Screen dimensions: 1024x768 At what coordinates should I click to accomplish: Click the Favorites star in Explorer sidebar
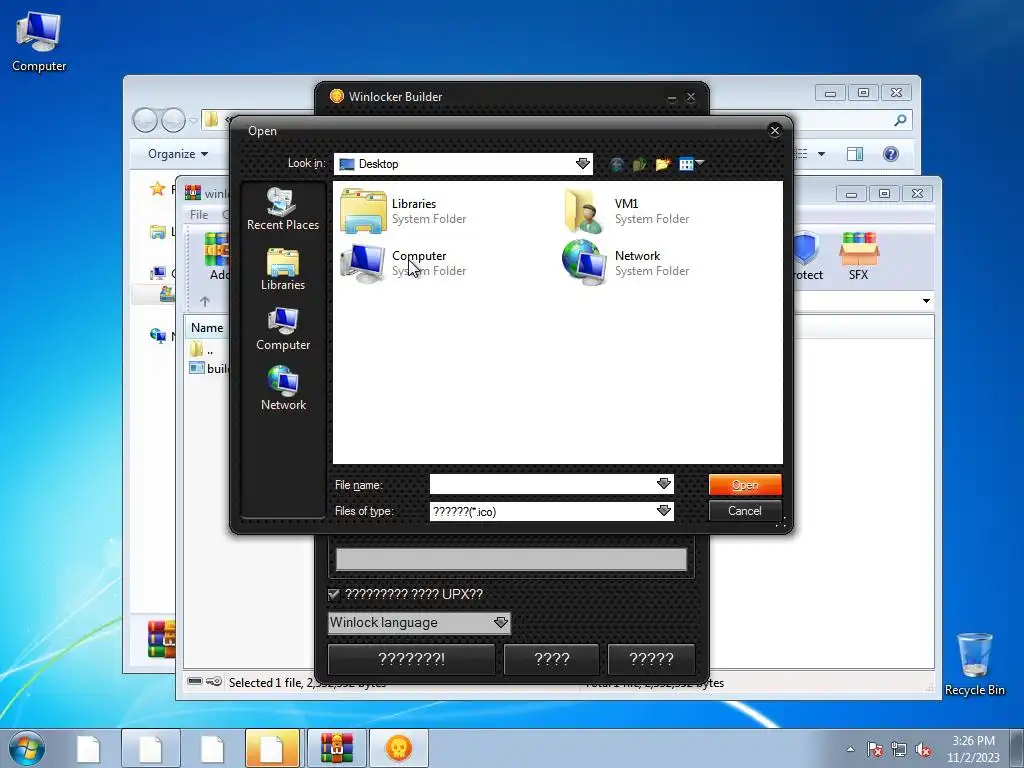[x=157, y=189]
